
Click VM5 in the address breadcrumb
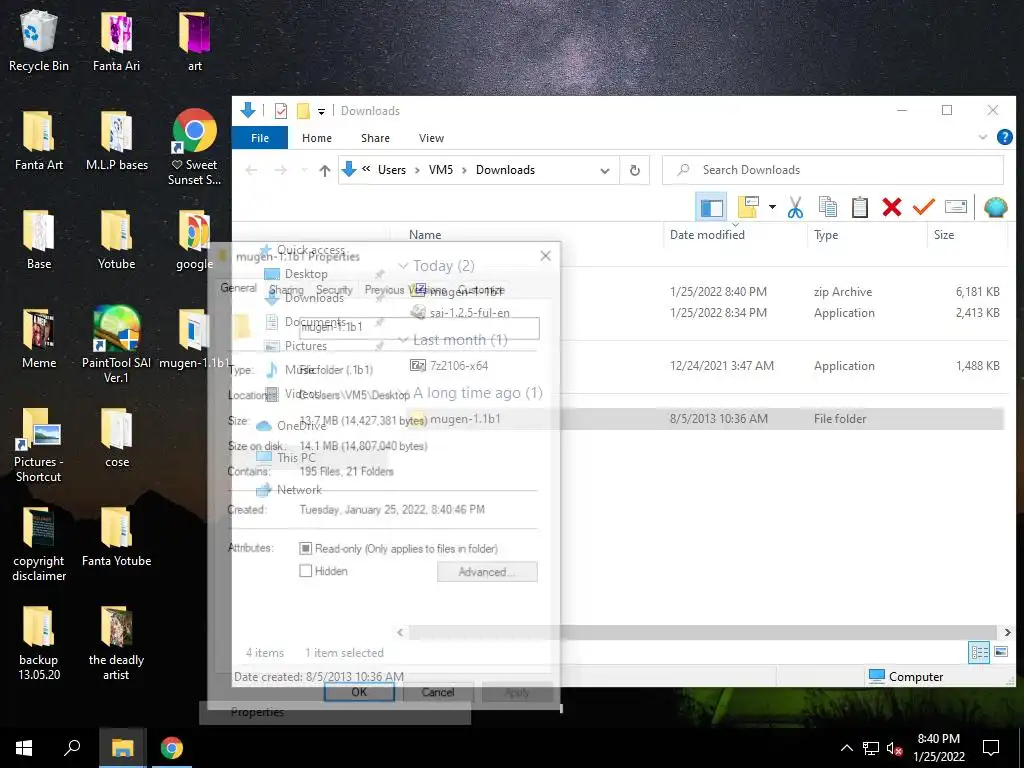click(441, 170)
